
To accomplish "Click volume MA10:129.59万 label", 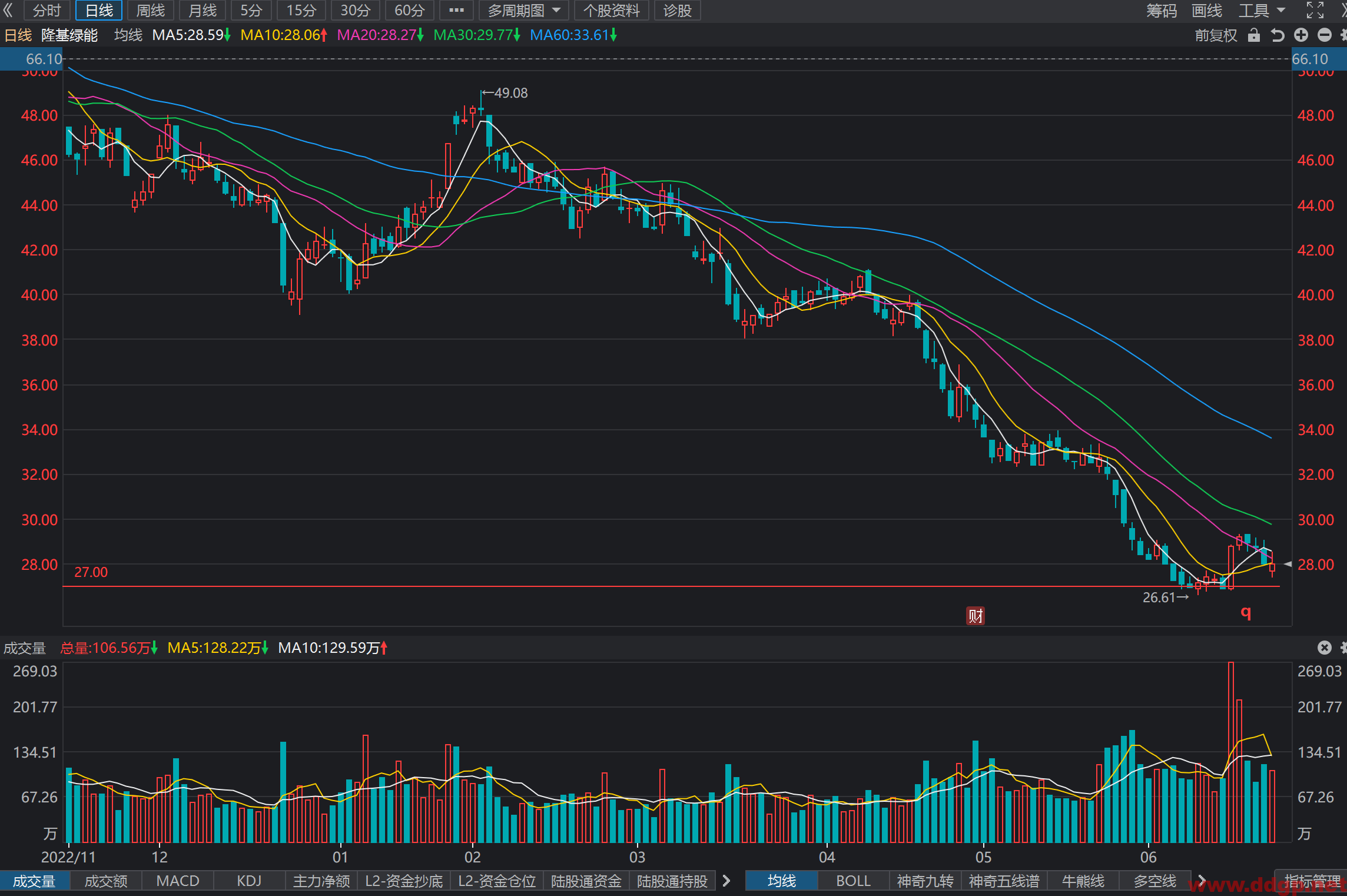I will point(333,648).
